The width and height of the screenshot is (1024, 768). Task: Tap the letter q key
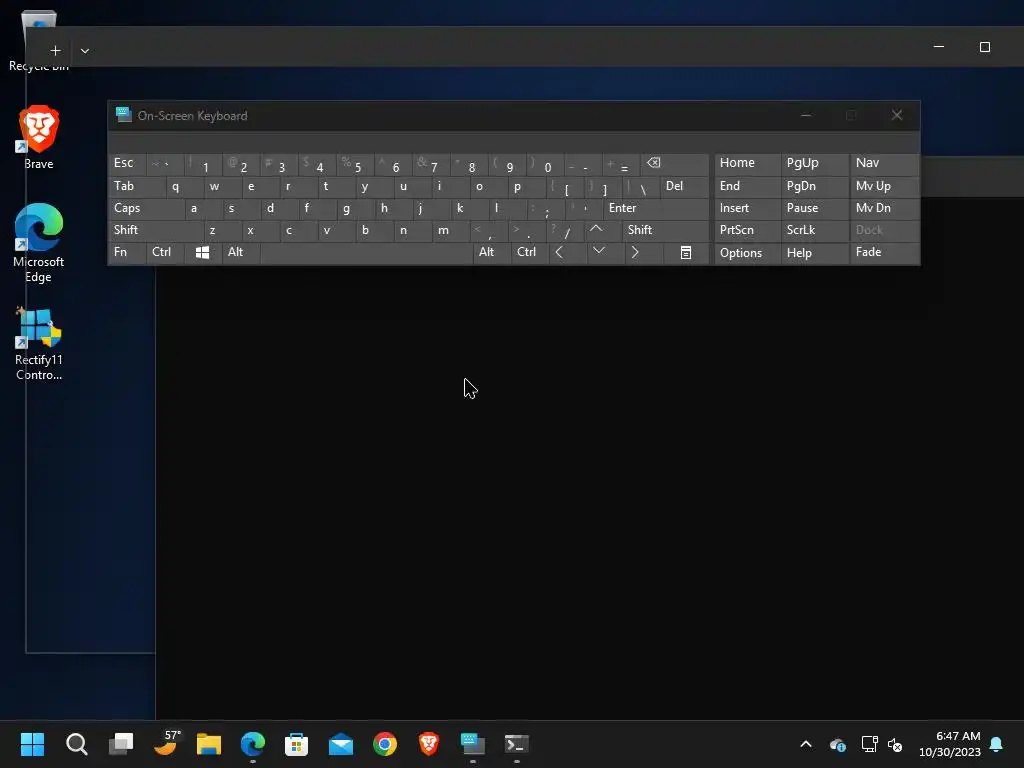pyautogui.click(x=185, y=186)
